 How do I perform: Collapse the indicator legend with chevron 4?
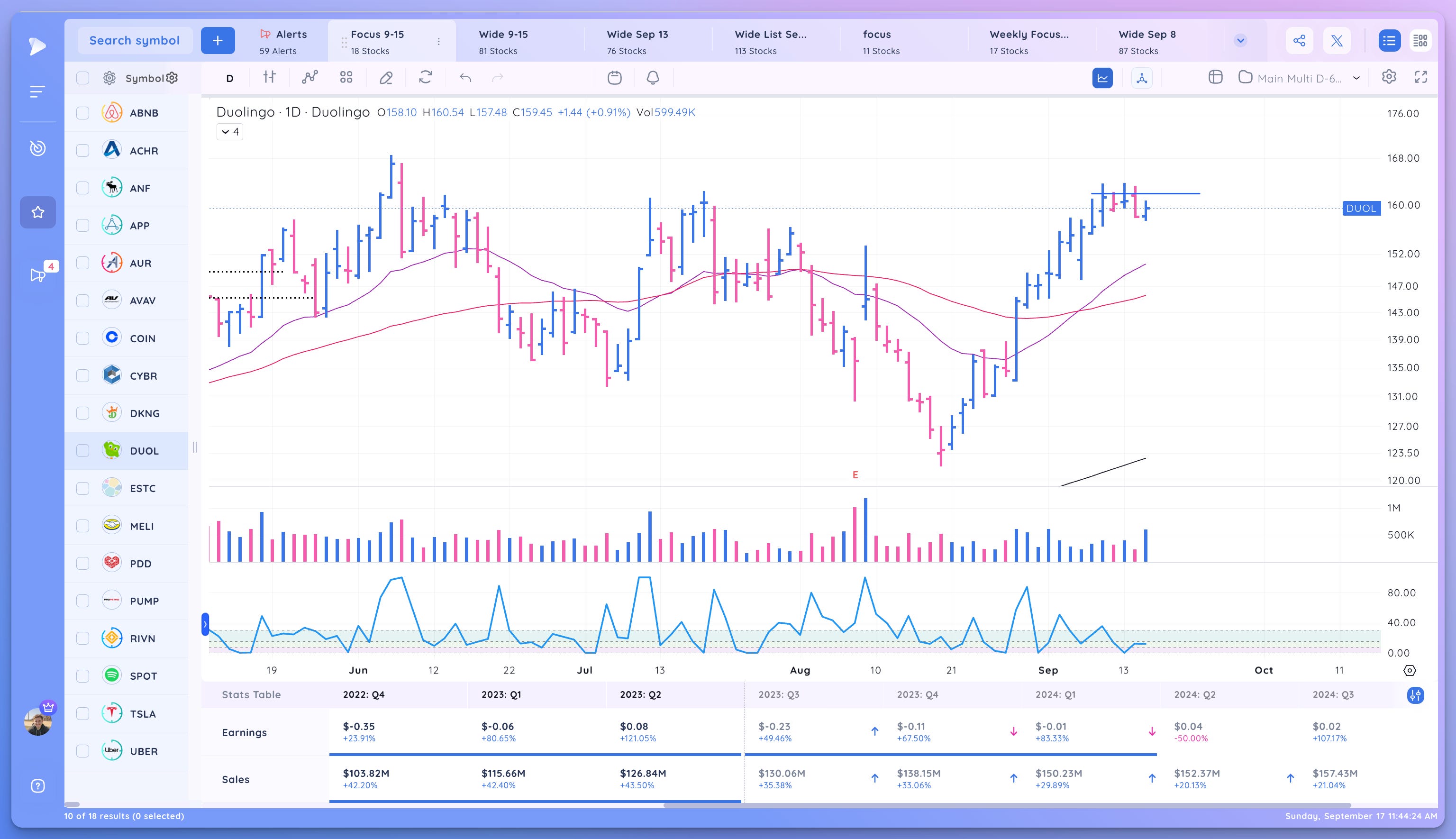pos(230,132)
